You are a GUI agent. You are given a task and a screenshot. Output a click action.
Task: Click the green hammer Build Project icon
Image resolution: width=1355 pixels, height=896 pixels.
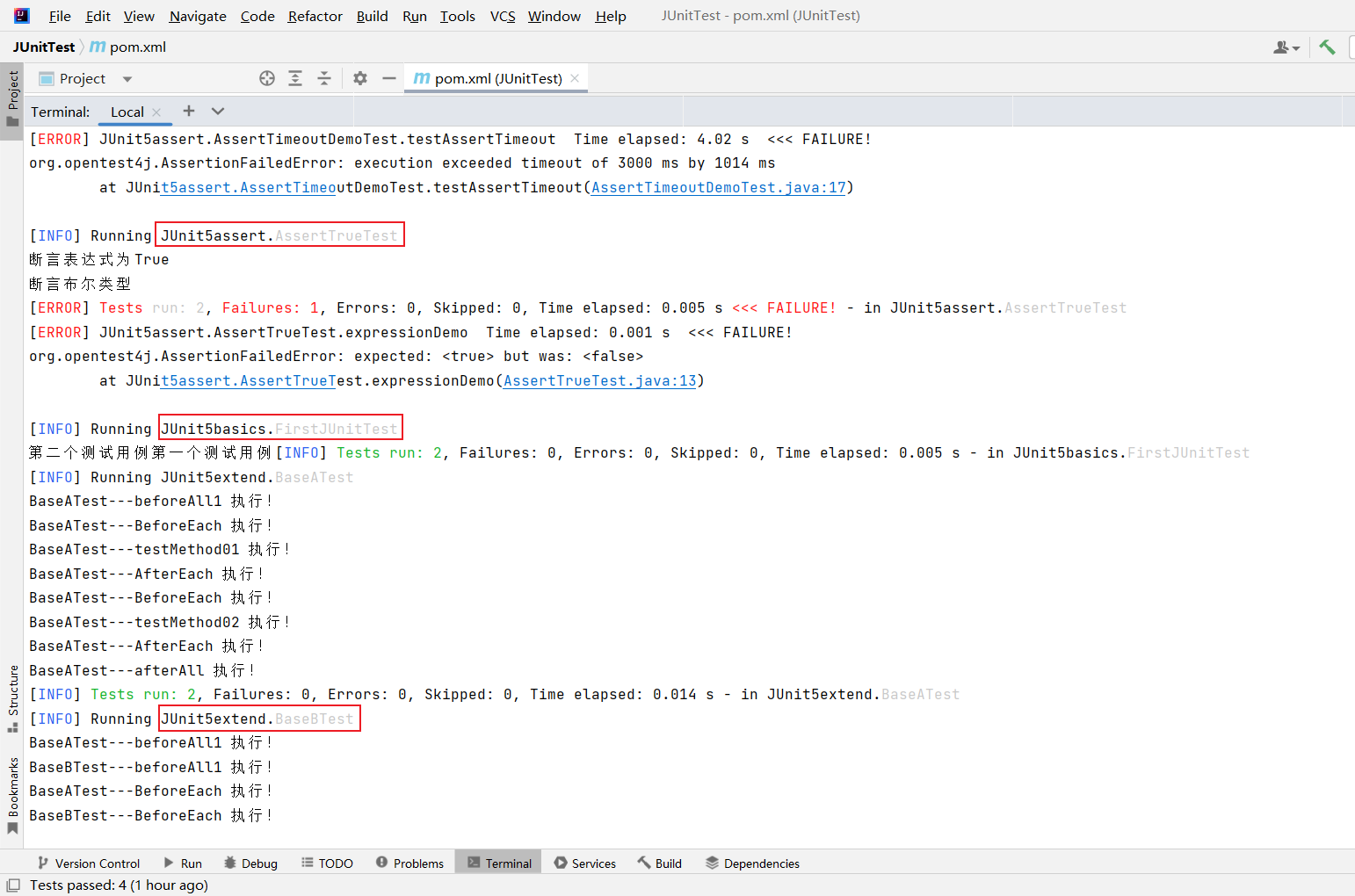(x=1327, y=47)
